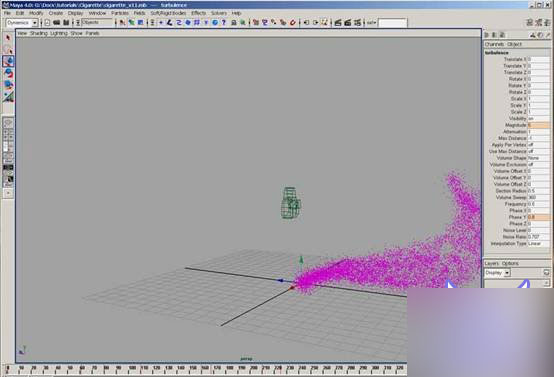Screen dimensions: 554x377
Task: Click the Visibility channel value
Action: [539, 119]
